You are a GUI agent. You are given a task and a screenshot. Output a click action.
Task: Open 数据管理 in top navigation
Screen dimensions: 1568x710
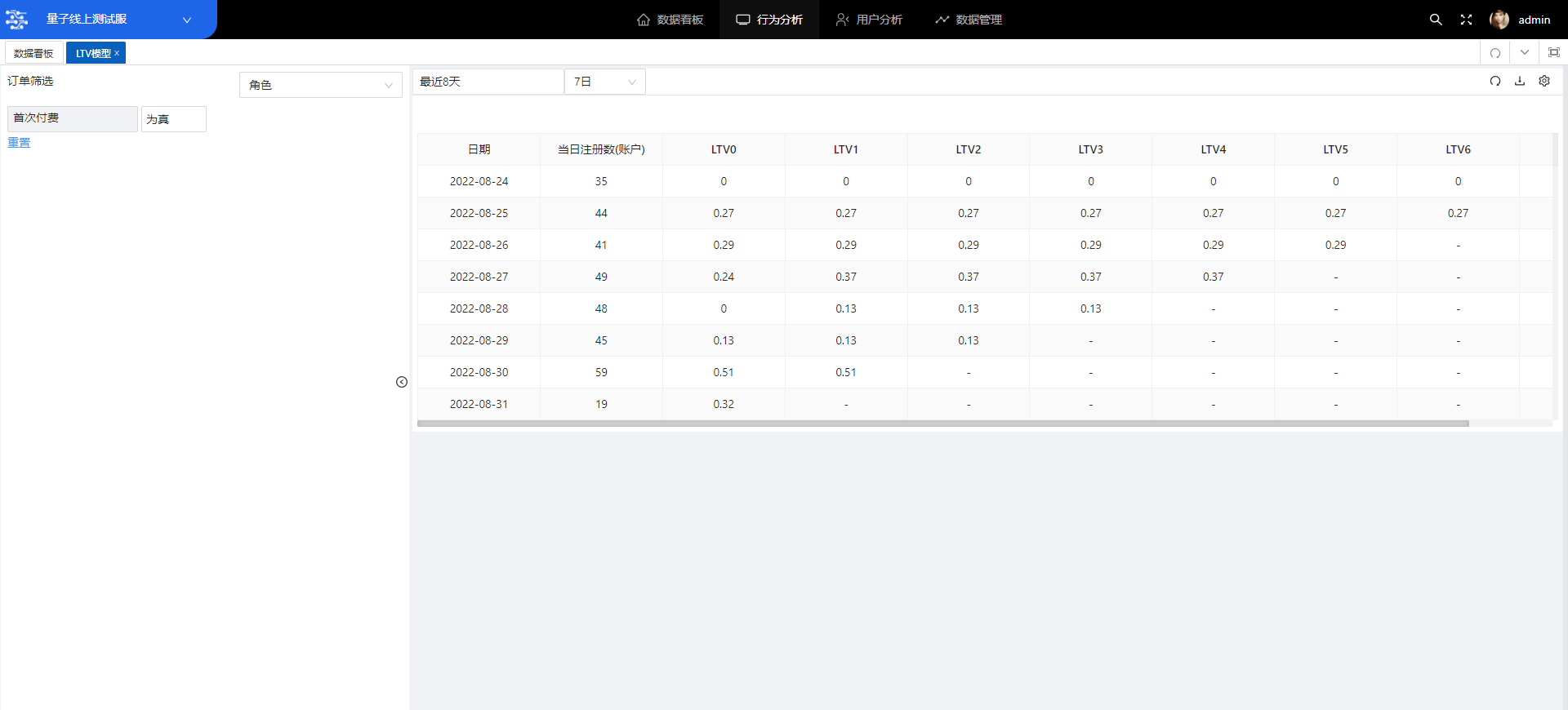click(969, 20)
